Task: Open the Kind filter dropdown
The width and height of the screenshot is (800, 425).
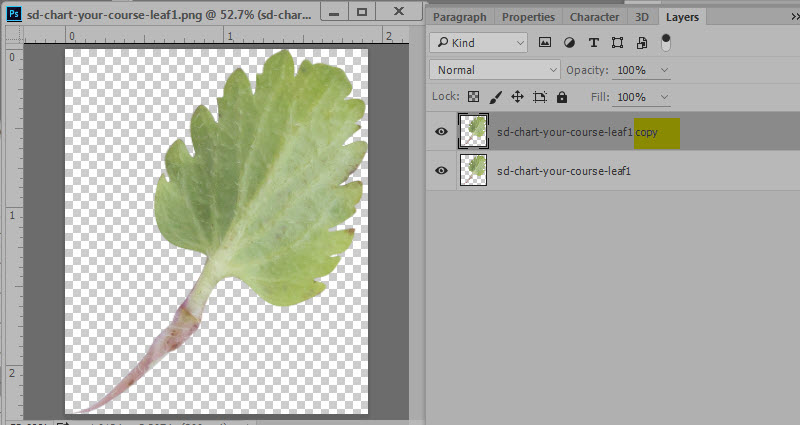Action: point(479,43)
